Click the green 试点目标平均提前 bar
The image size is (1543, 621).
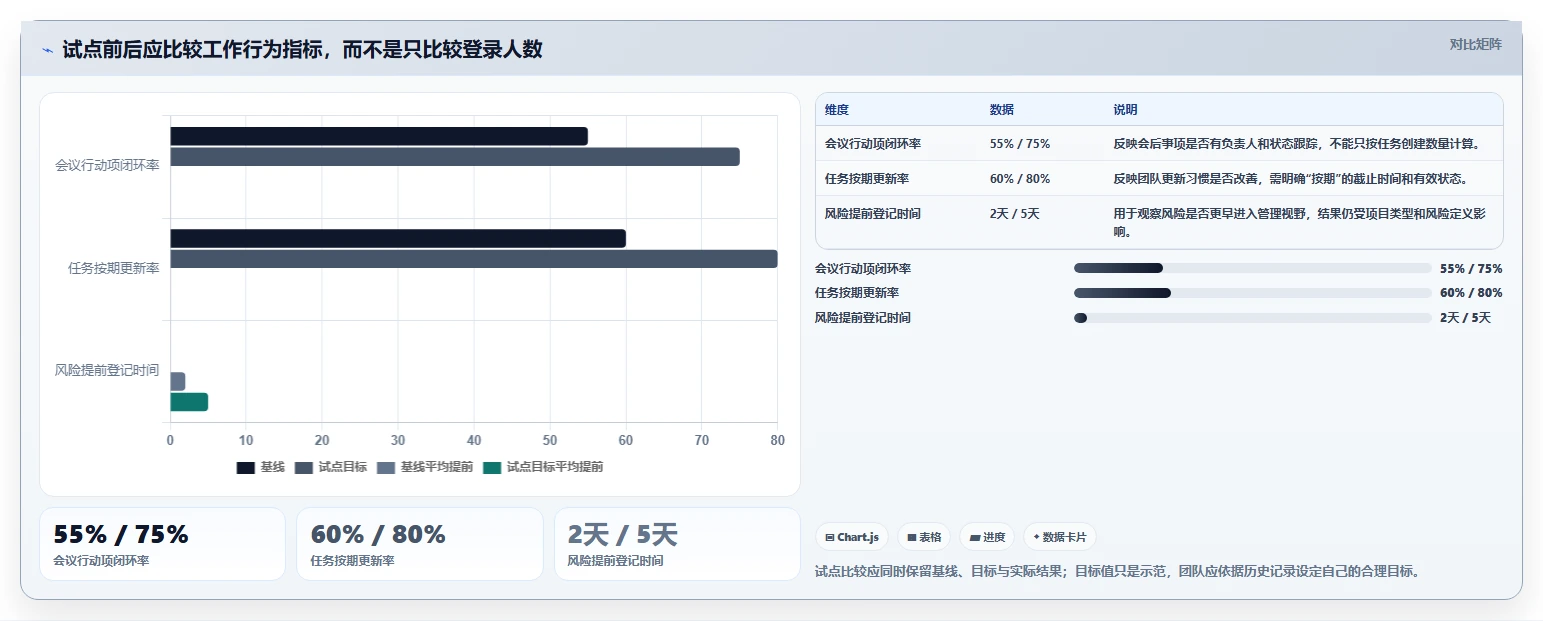pos(189,402)
